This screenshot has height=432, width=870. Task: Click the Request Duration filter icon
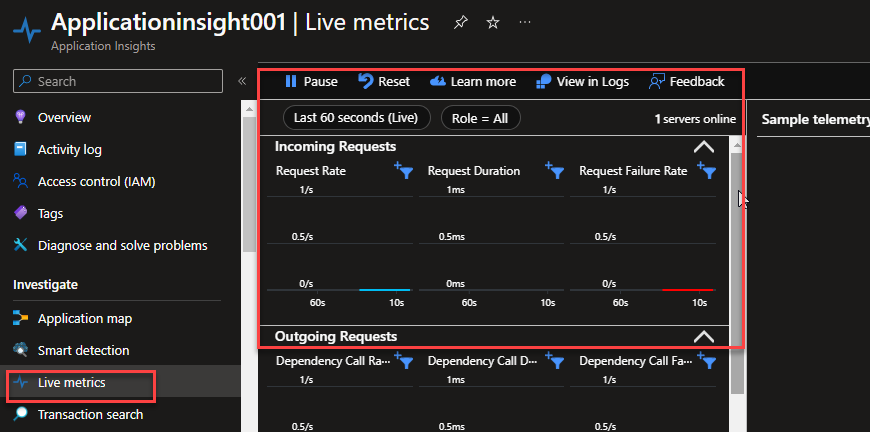(555, 171)
